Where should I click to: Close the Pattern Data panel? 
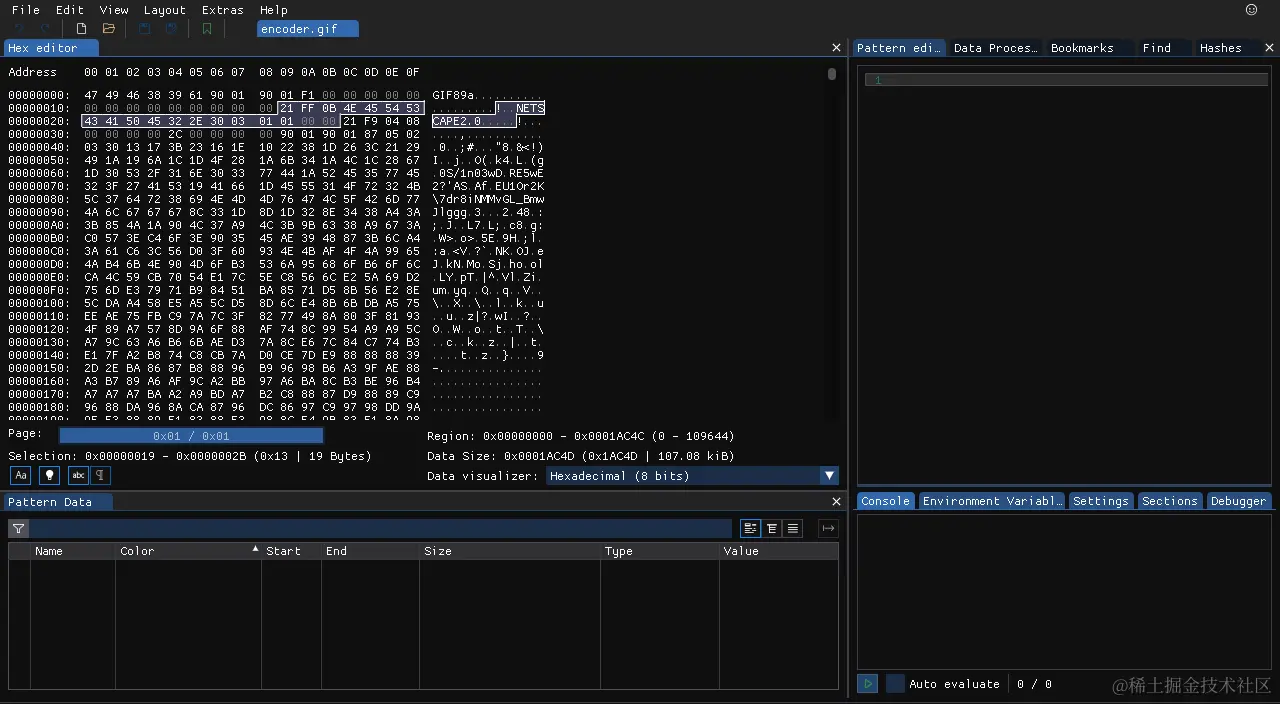pos(836,502)
